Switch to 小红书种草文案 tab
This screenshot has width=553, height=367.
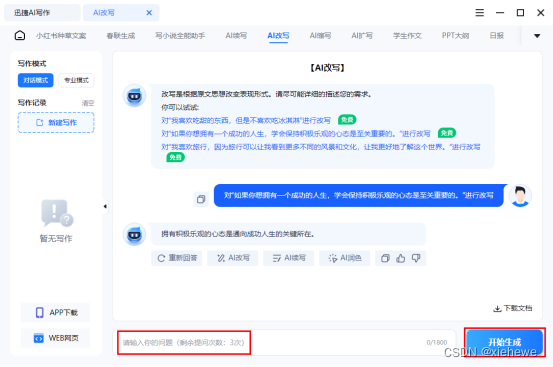click(x=61, y=36)
